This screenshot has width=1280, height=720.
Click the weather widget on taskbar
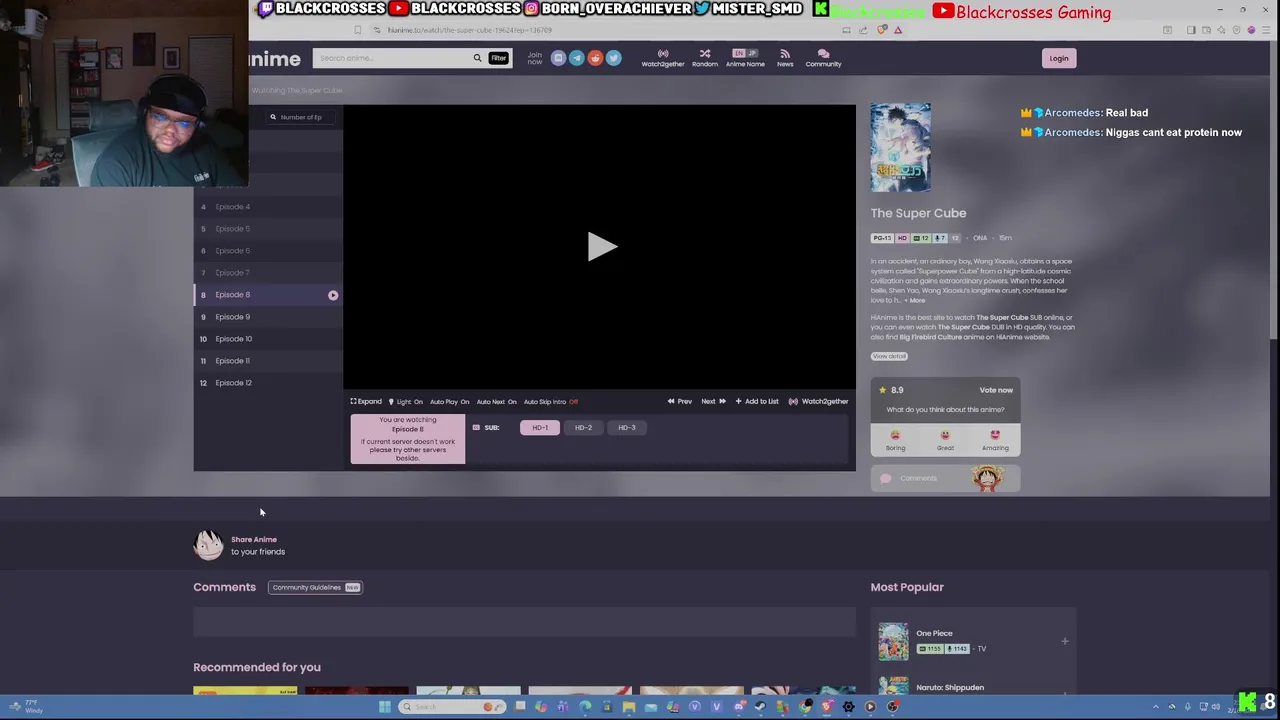pyautogui.click(x=25, y=706)
